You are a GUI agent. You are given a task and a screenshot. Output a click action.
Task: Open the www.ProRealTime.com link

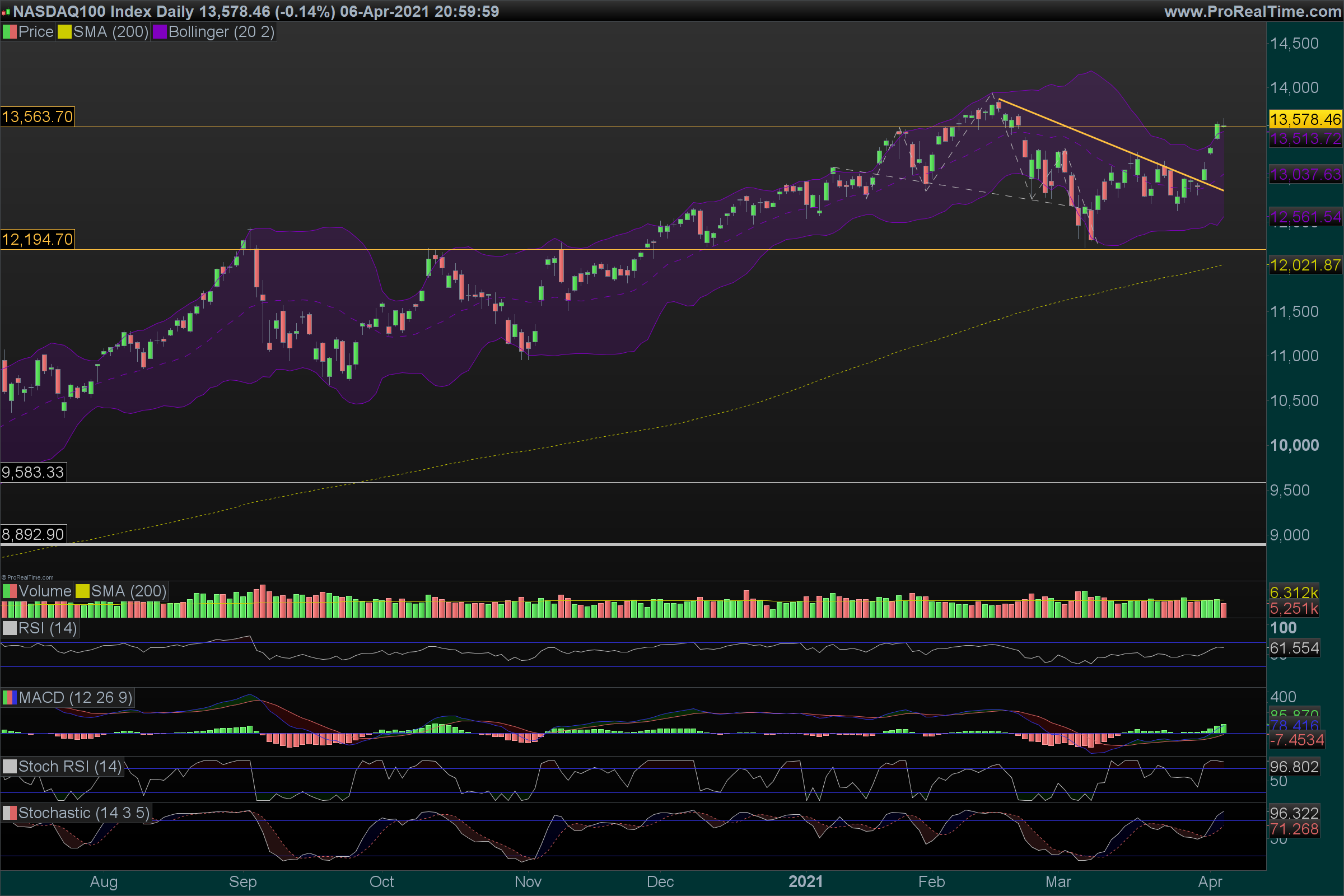point(1252,11)
